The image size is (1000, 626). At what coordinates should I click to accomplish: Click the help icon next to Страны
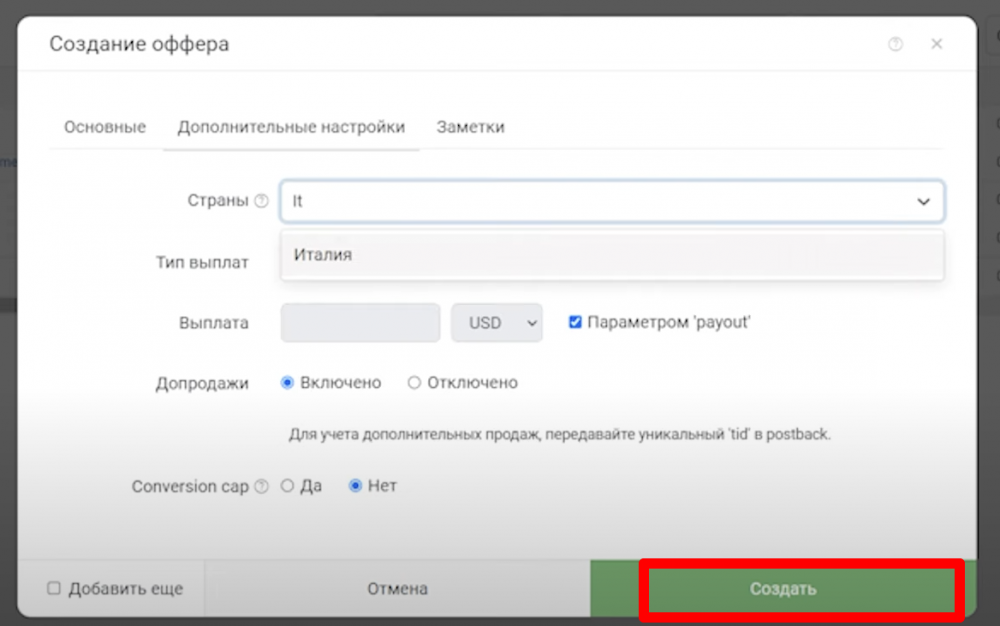coord(261,201)
